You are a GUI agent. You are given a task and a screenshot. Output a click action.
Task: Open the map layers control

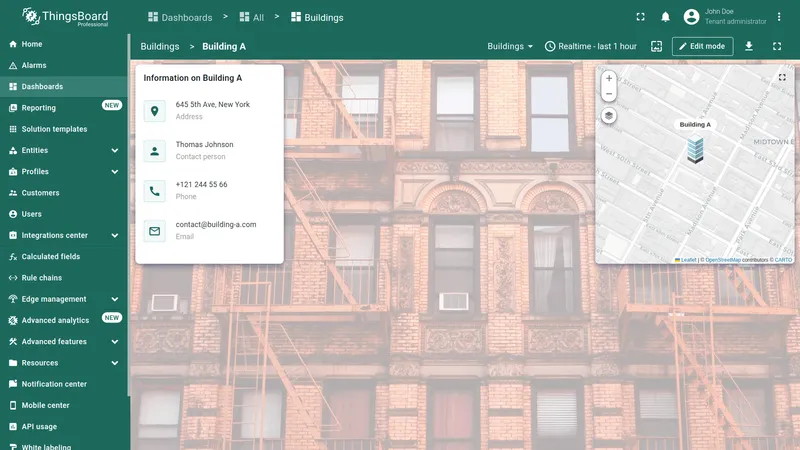609,116
